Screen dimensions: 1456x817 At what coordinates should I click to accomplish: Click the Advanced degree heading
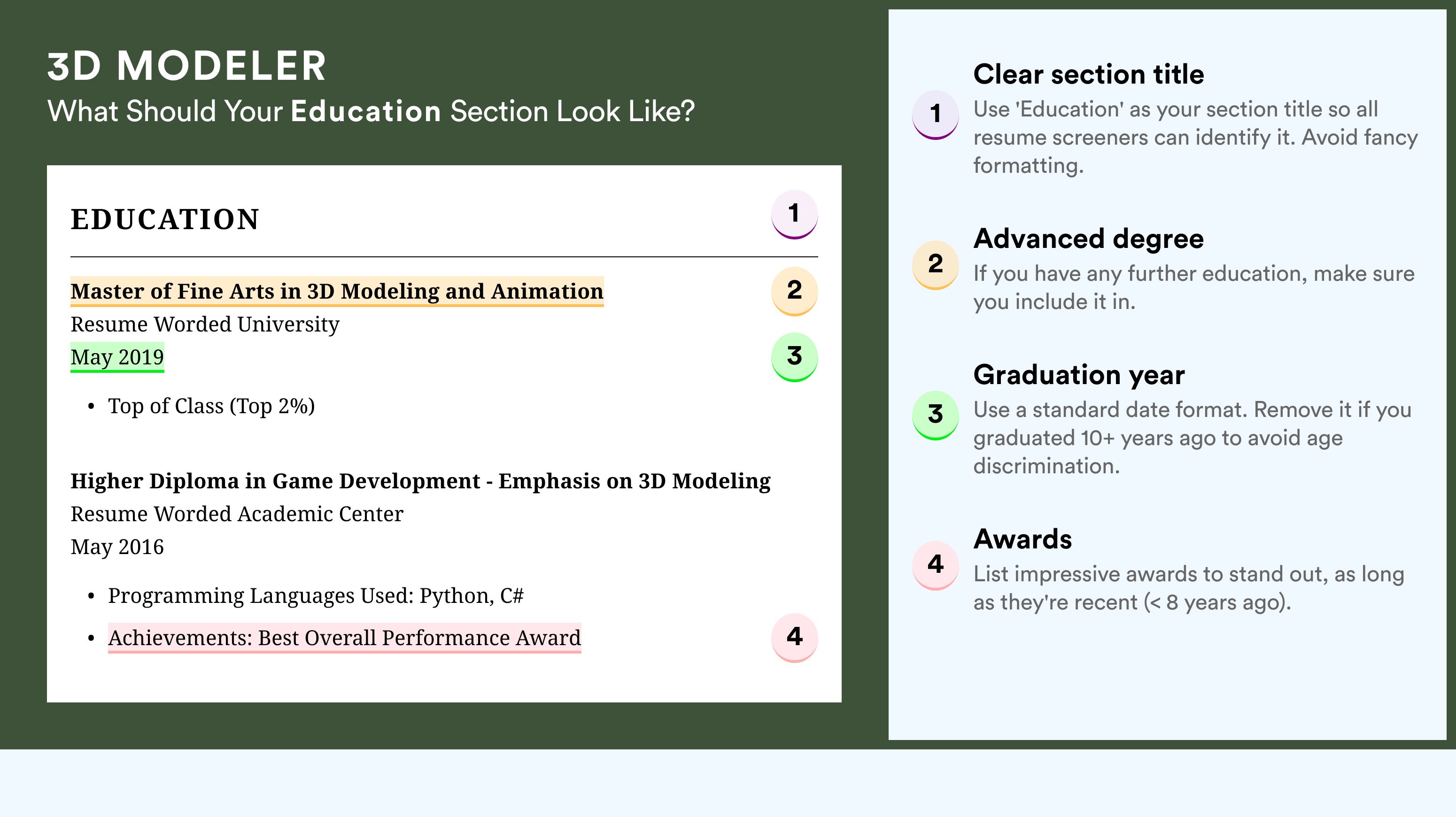pyautogui.click(x=1089, y=239)
